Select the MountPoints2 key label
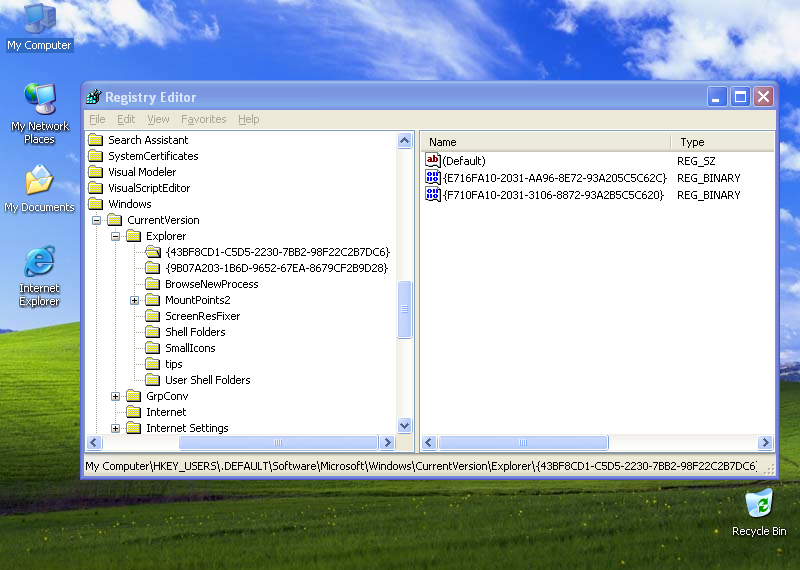The image size is (800, 570). [197, 300]
